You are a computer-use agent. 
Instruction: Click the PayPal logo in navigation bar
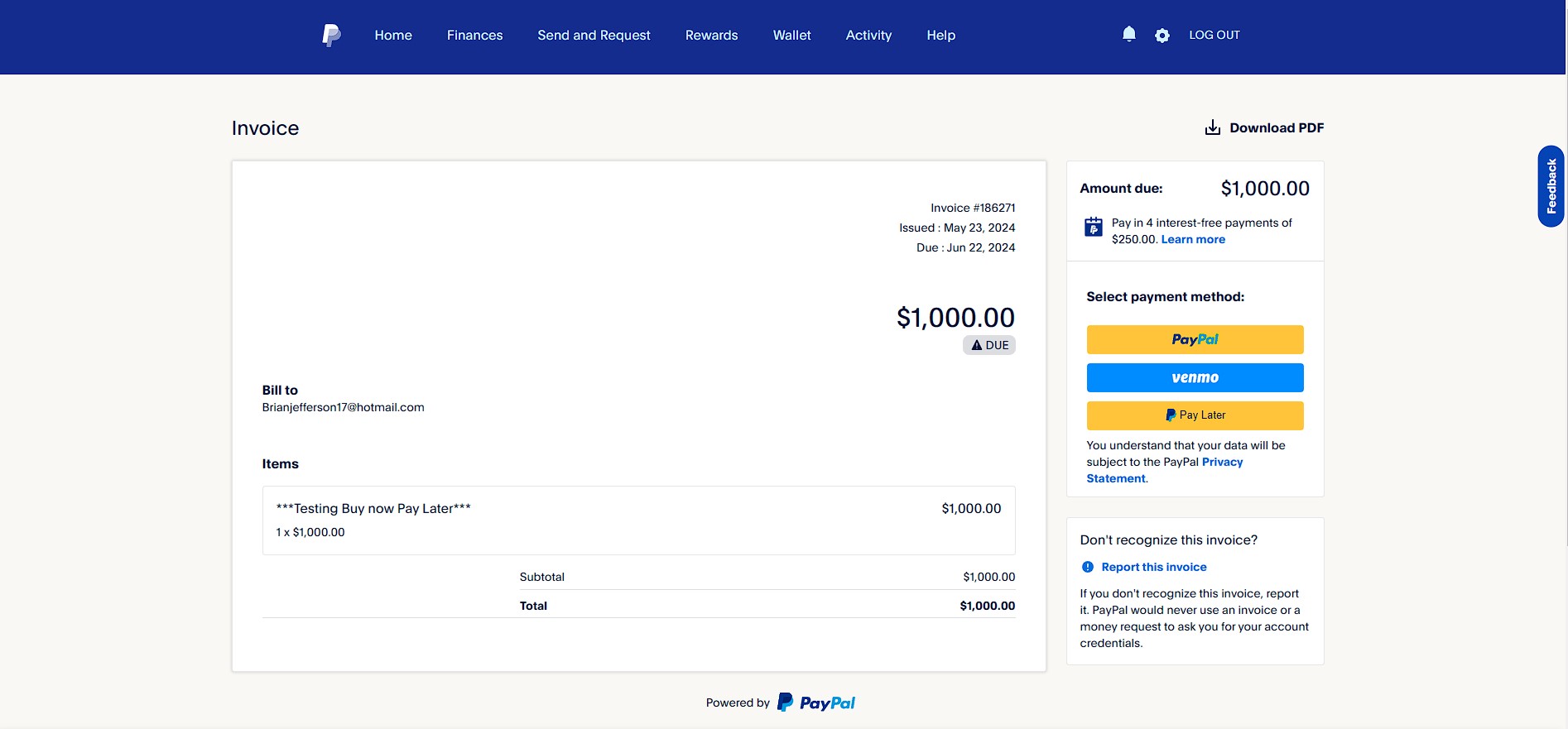[331, 35]
